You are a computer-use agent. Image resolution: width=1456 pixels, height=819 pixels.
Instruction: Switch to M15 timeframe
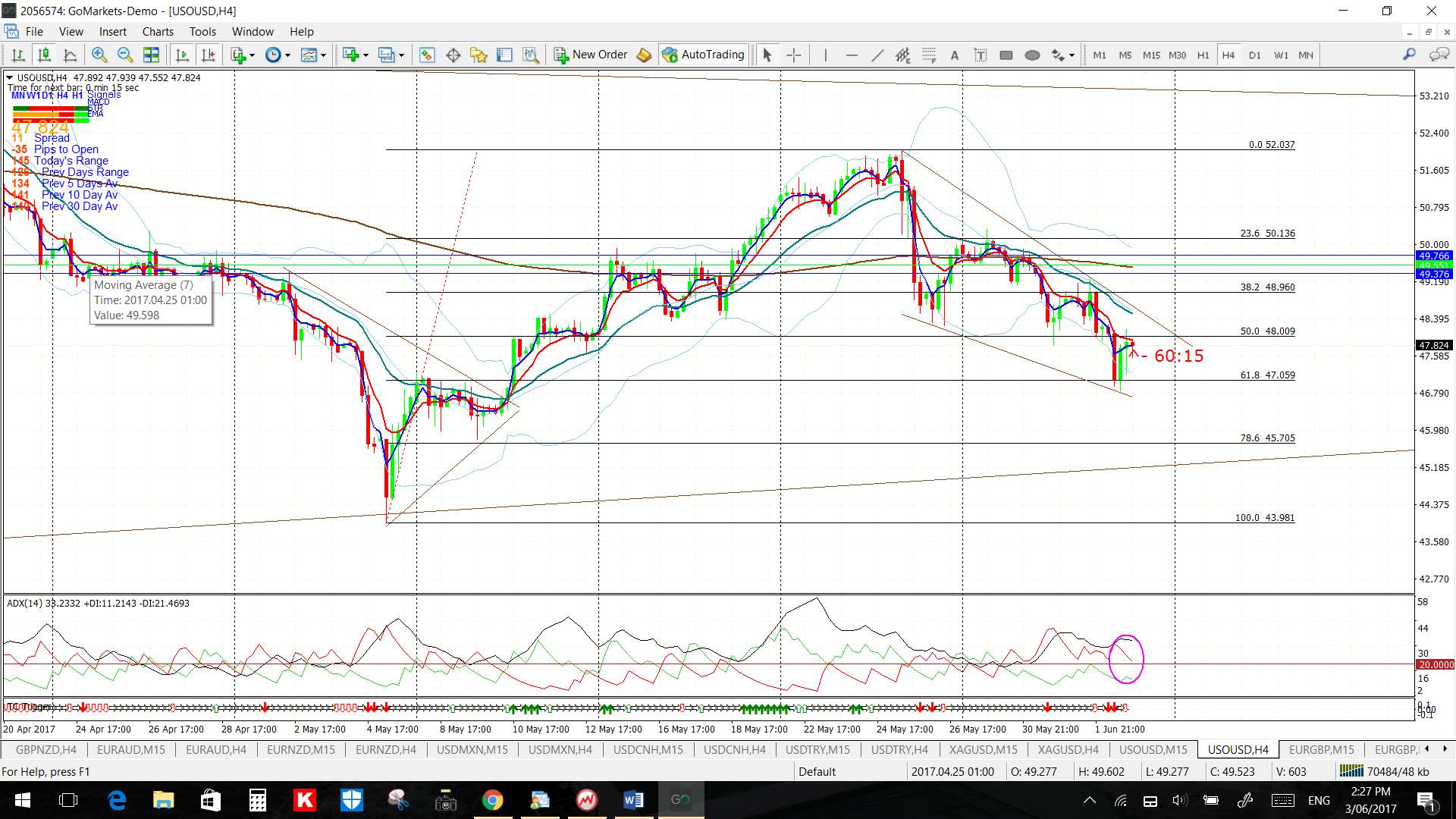coord(1151,55)
